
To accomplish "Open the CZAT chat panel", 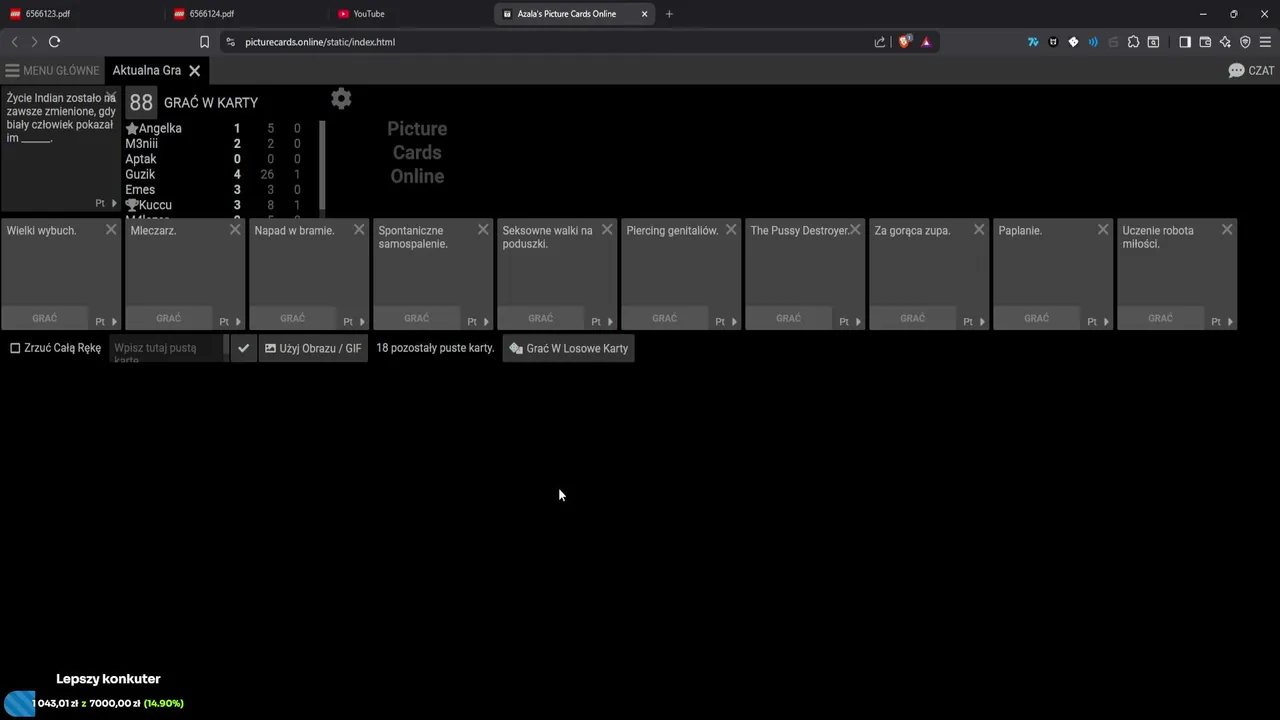I will 1251,71.
